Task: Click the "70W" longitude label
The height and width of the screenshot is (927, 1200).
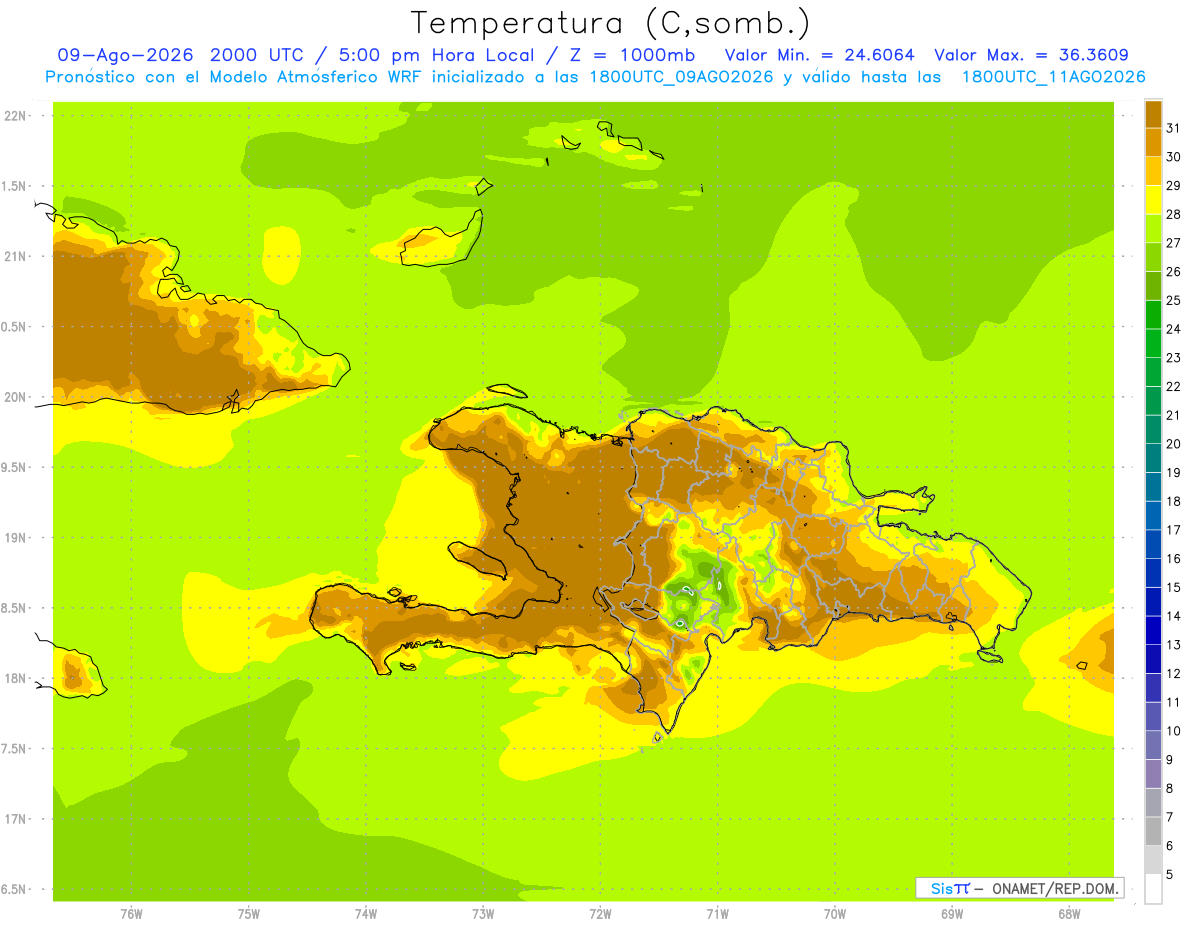Action: coord(834,914)
